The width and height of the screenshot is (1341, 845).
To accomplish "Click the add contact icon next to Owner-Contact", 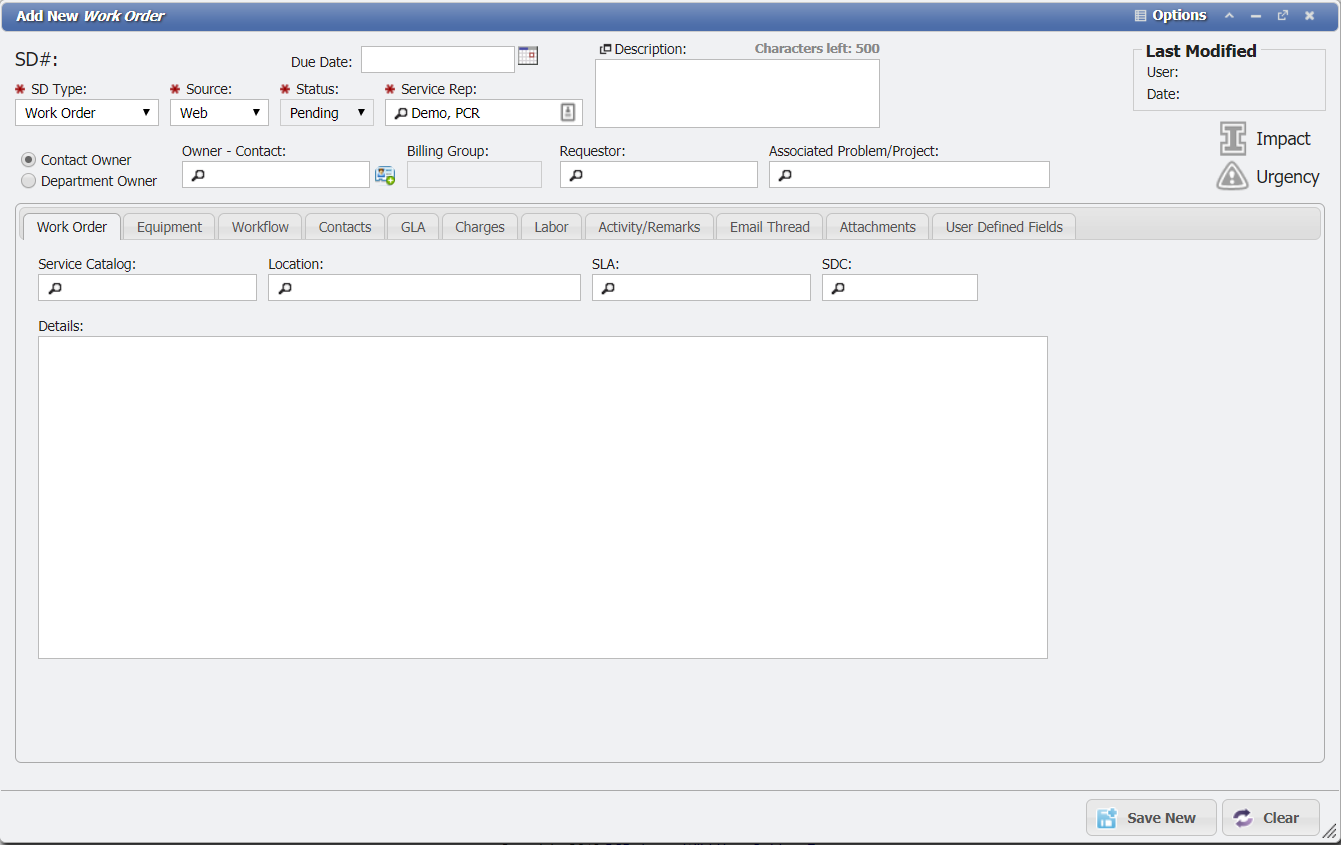I will 385,174.
